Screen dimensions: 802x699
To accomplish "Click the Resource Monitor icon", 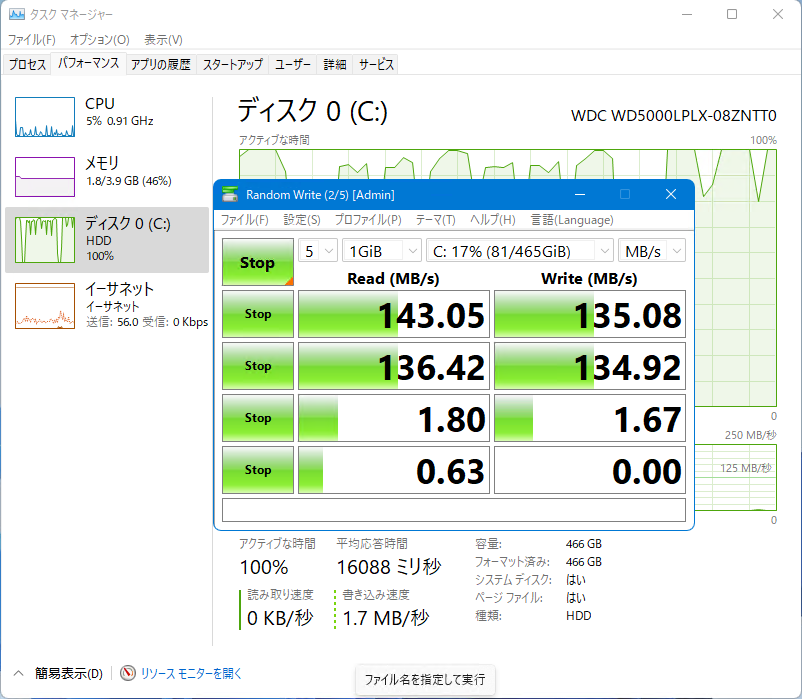I will [128, 673].
